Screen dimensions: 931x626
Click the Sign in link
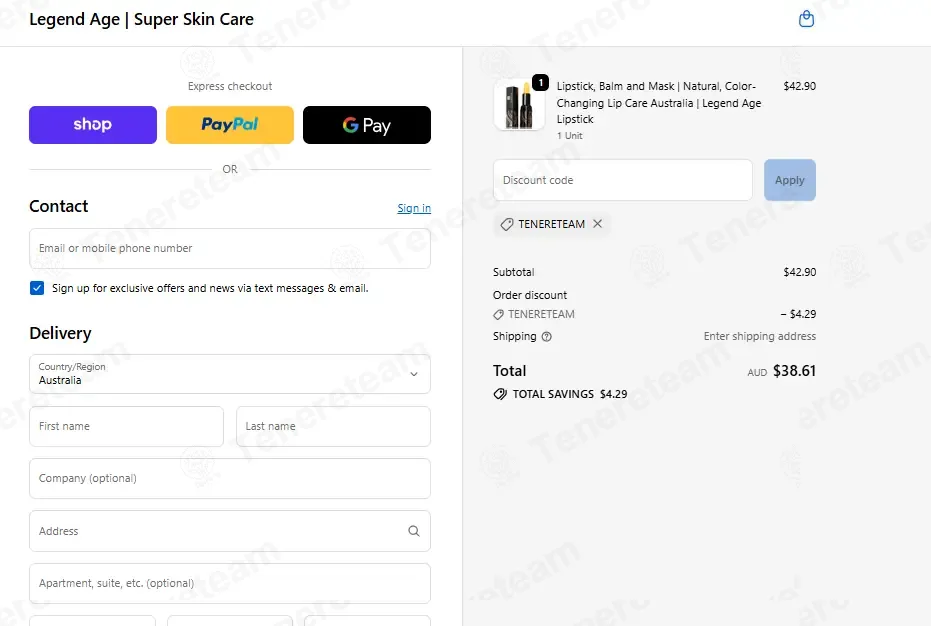click(414, 208)
